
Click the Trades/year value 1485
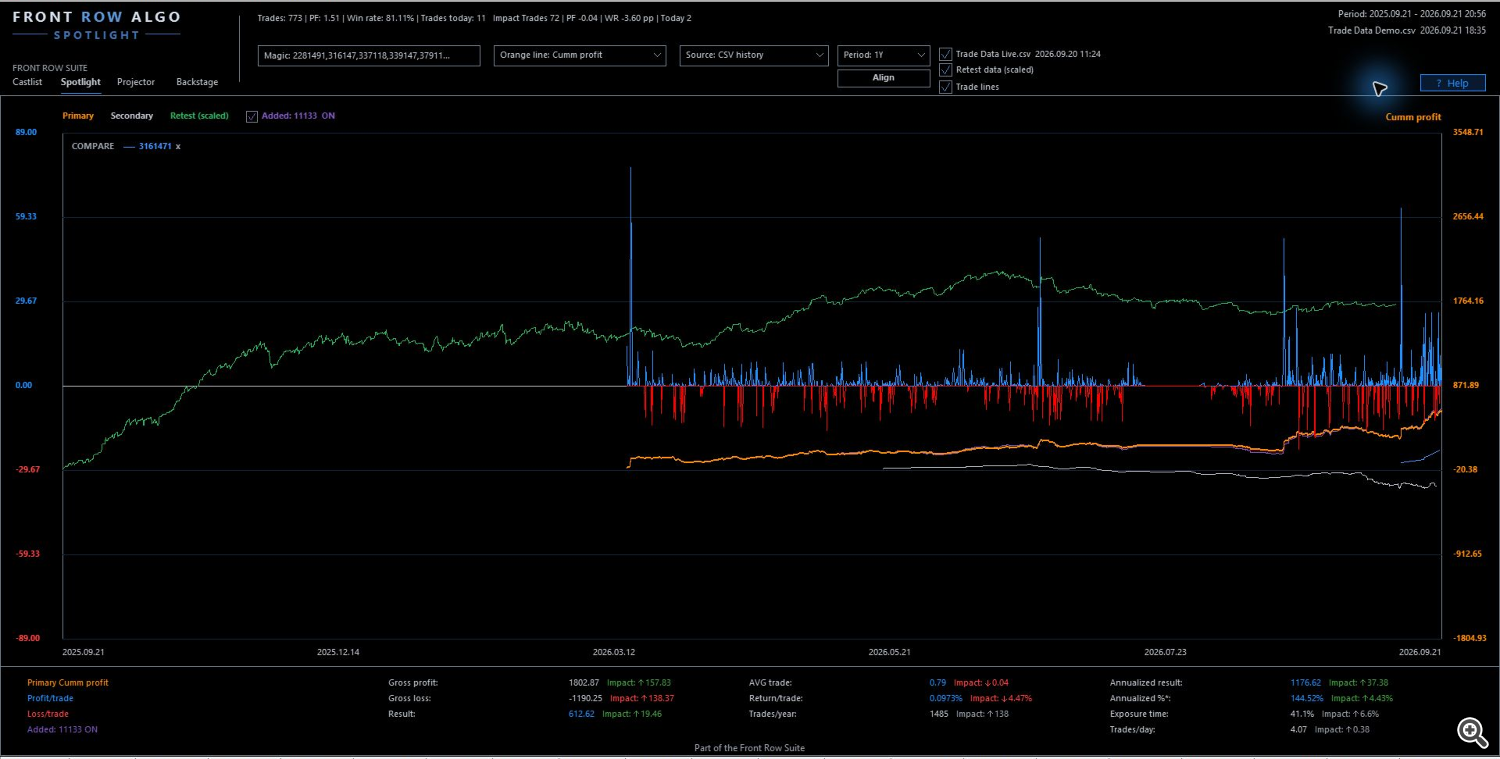[939, 714]
